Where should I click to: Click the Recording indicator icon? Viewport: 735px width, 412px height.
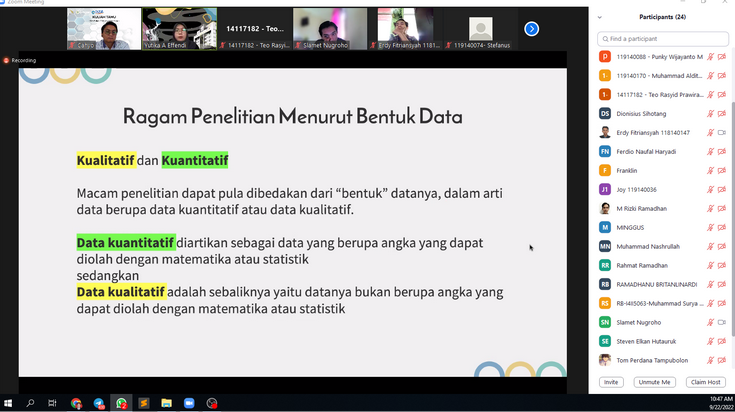pyautogui.click(x=6, y=60)
